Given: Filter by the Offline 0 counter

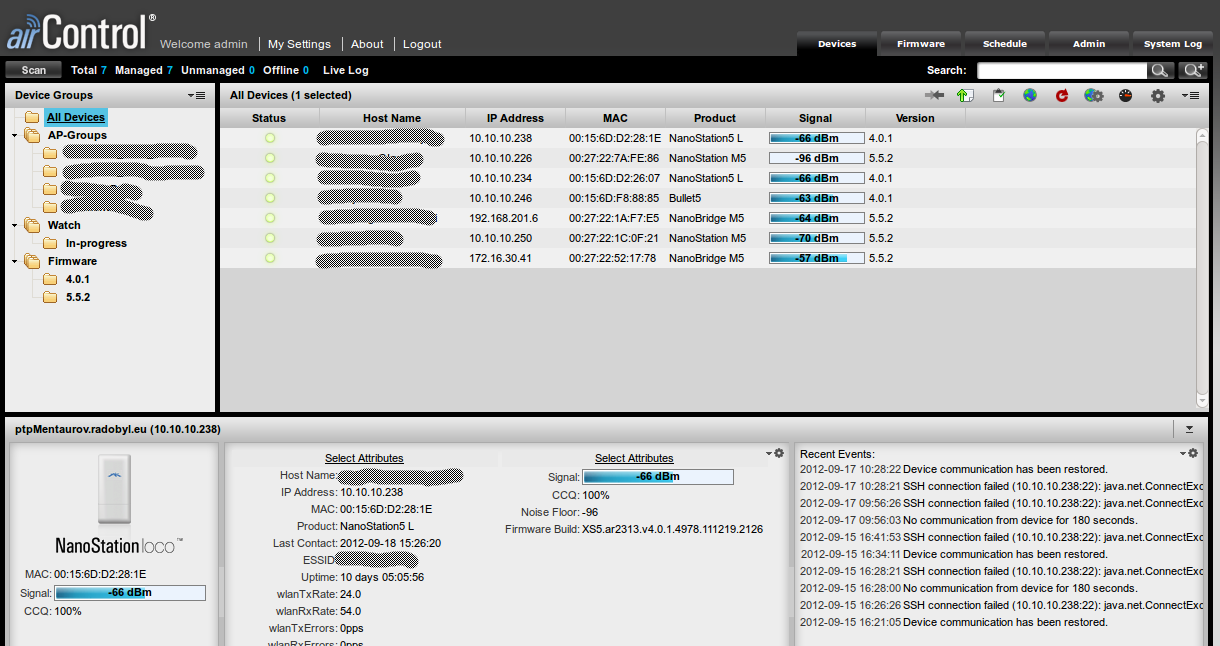Looking at the screenshot, I should [286, 70].
